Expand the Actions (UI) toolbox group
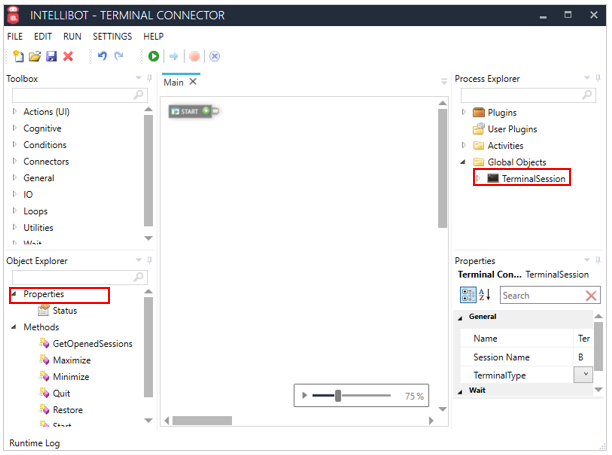This screenshot has width=612, height=455. point(15,112)
